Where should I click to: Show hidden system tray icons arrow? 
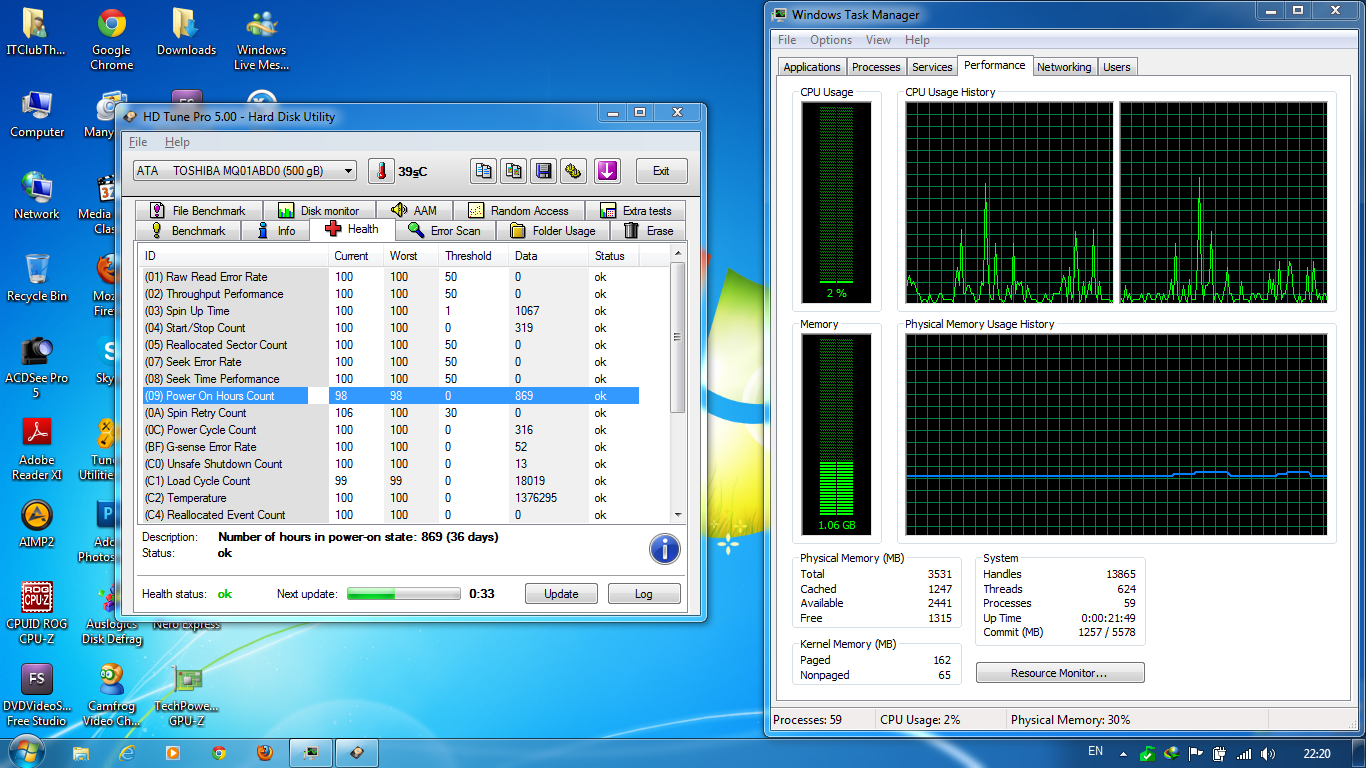[x=1123, y=753]
